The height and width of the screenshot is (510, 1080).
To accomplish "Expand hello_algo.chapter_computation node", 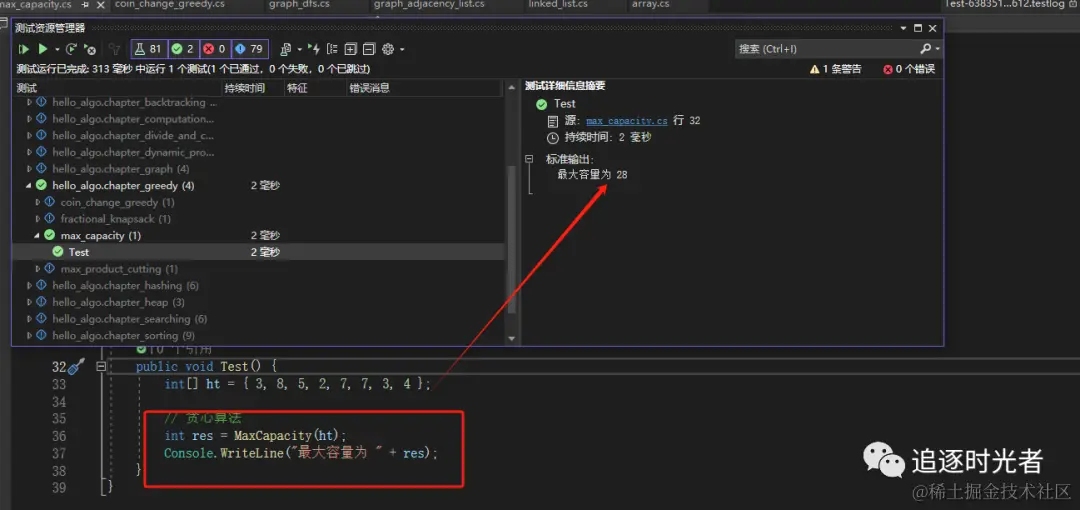I will 29,119.
